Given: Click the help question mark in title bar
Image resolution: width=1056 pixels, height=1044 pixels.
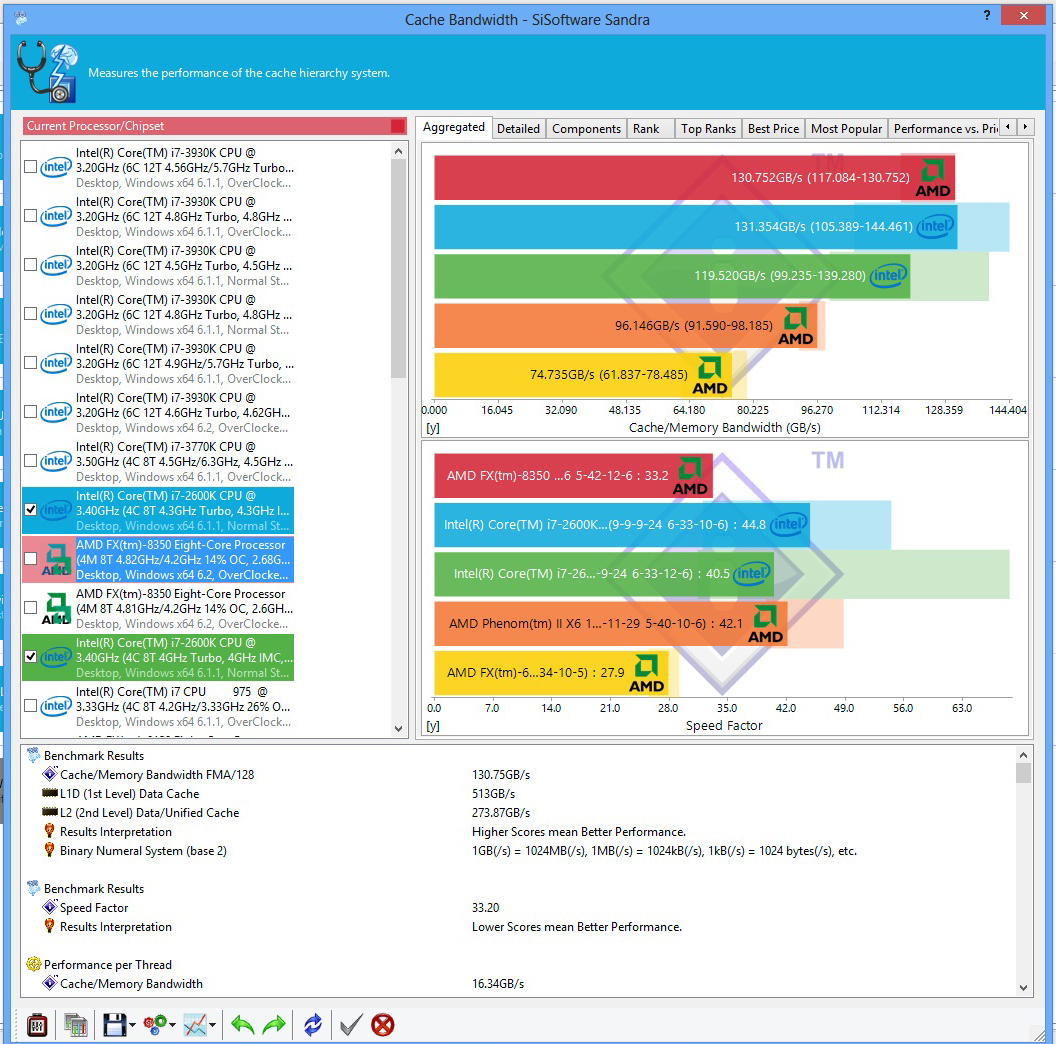Looking at the screenshot, I should tap(987, 15).
